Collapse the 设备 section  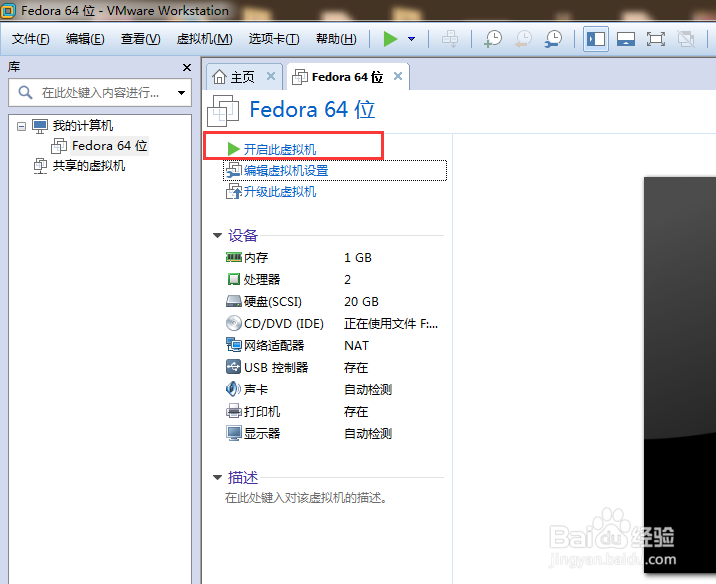point(217,236)
